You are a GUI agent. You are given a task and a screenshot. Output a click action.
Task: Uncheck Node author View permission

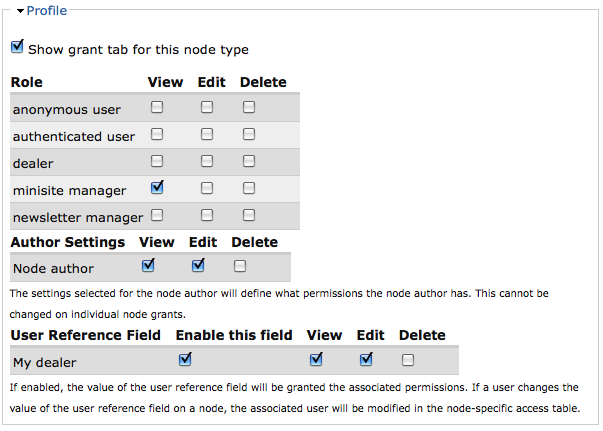(149, 266)
